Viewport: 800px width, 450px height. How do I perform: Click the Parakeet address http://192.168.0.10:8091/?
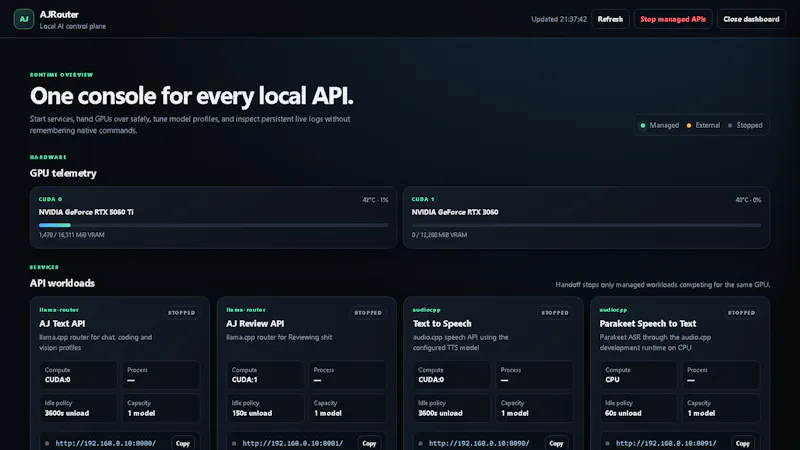(666, 443)
